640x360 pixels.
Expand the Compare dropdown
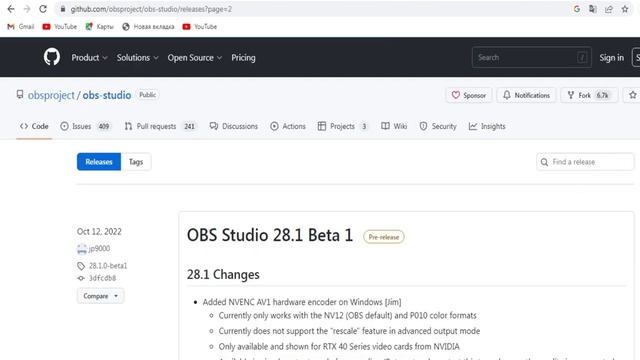[x=100, y=296]
